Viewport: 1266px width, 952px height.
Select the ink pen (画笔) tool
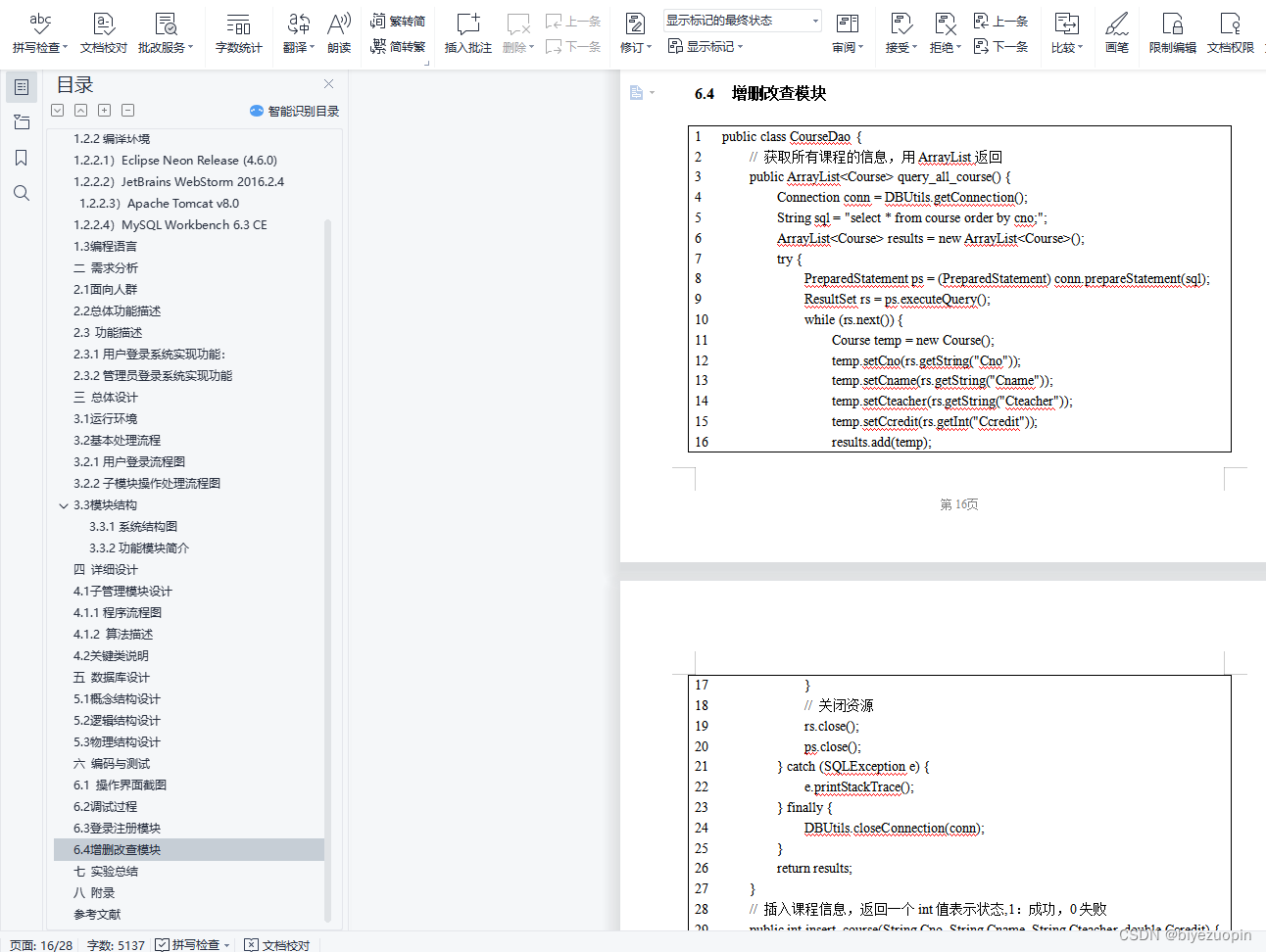1117,32
